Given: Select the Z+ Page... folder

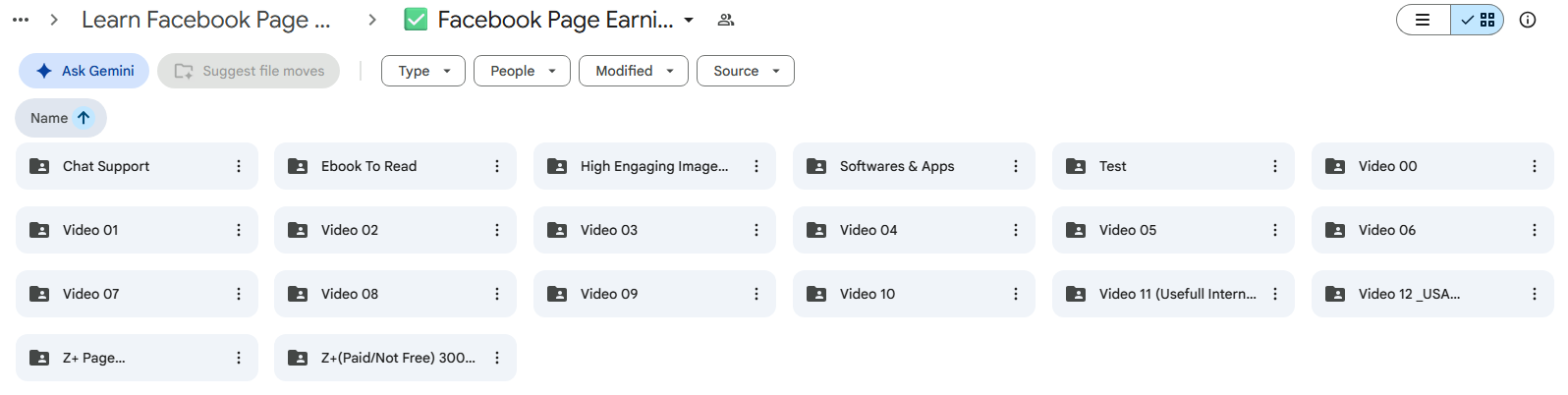Looking at the screenshot, I should [137, 358].
